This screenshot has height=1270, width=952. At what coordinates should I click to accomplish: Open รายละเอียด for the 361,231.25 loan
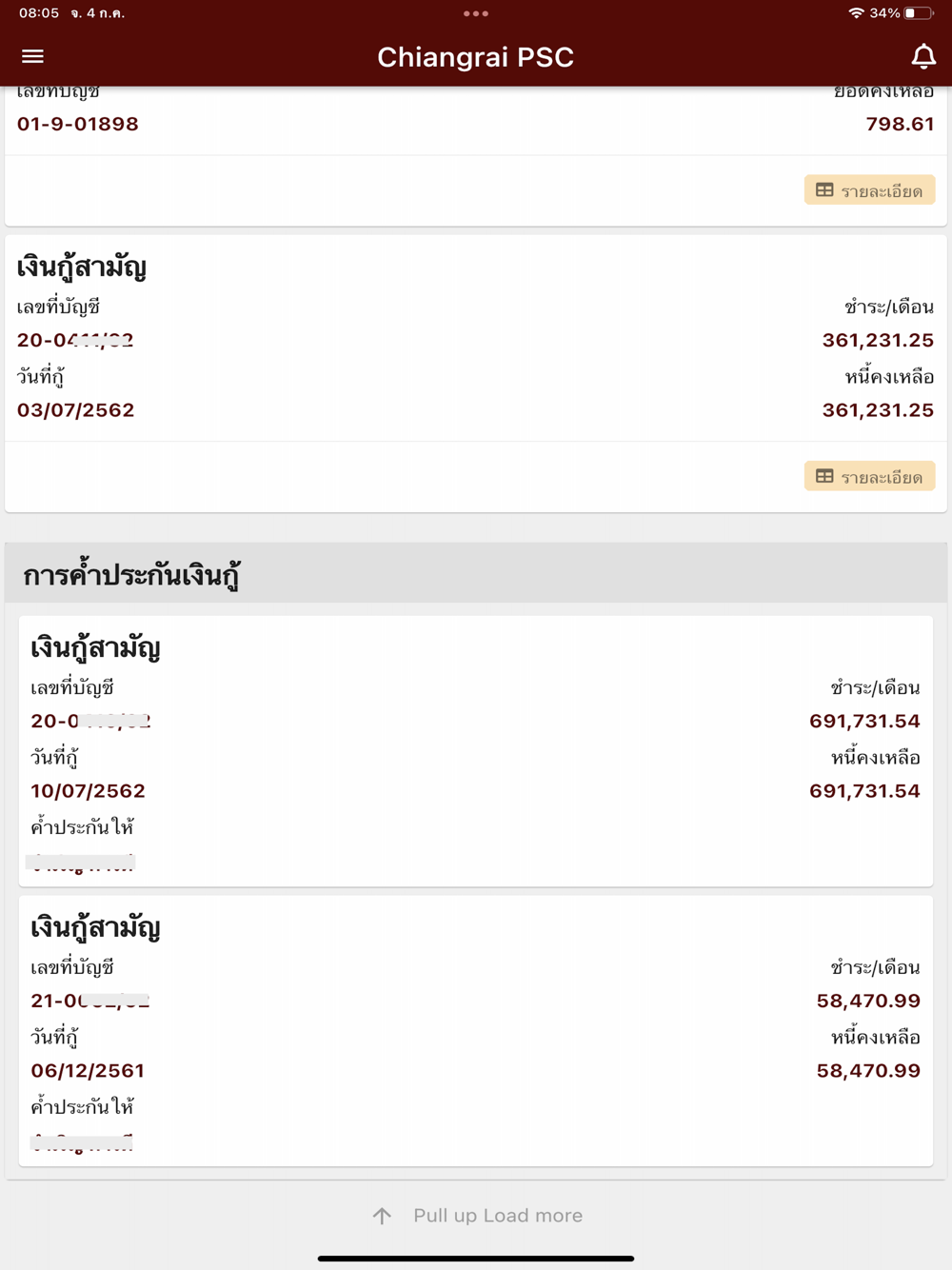tap(869, 476)
